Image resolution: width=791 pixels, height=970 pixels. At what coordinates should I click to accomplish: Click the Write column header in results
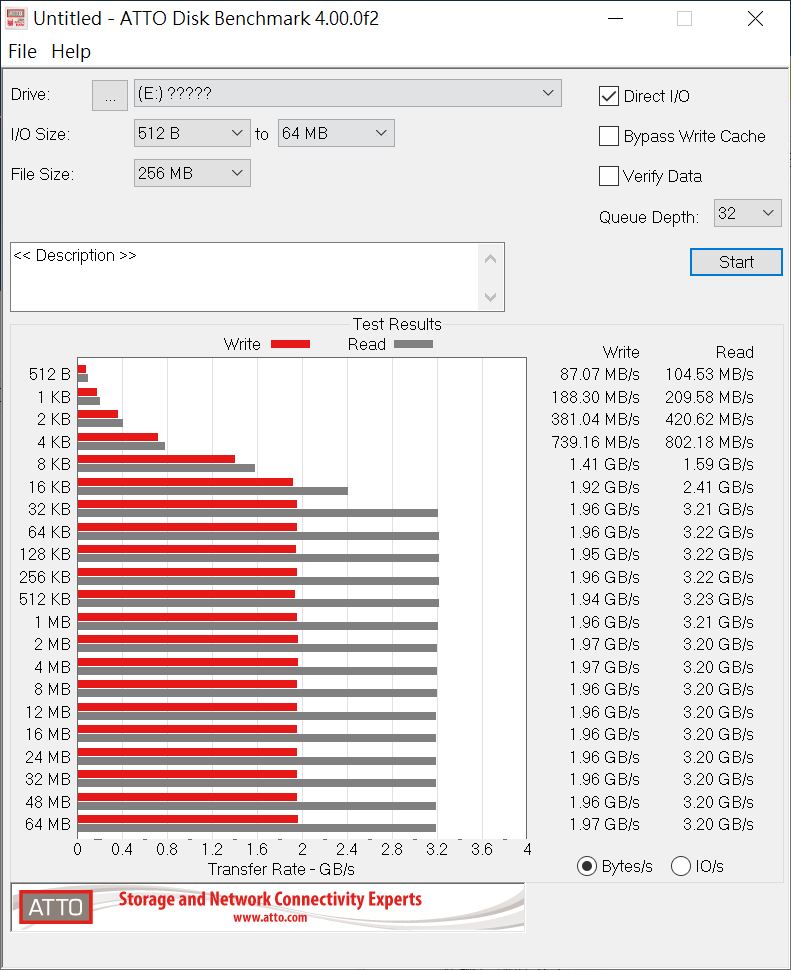click(x=621, y=352)
